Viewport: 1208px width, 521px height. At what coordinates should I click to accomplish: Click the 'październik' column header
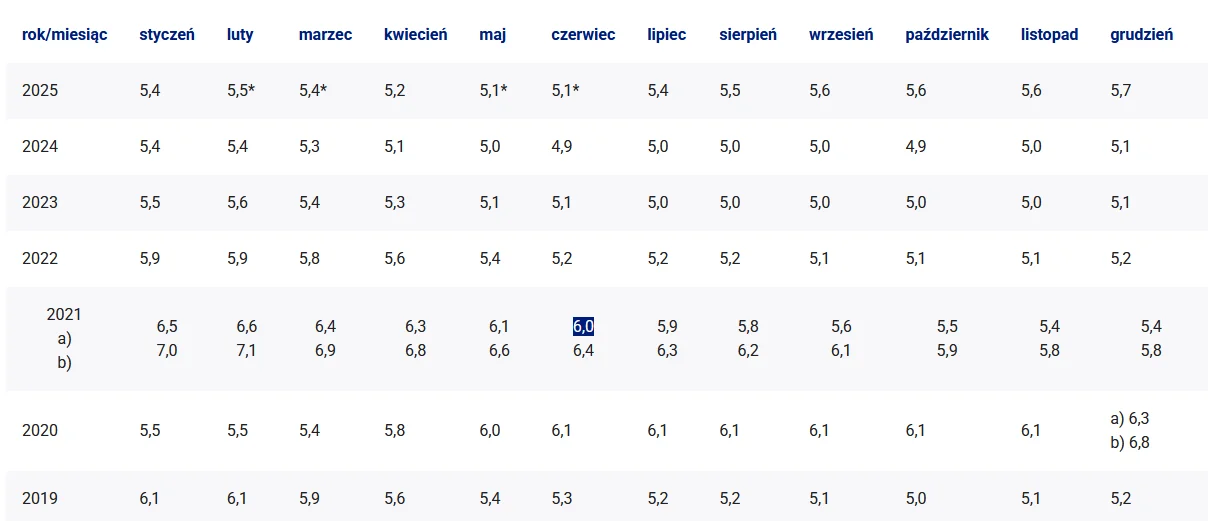(x=947, y=35)
